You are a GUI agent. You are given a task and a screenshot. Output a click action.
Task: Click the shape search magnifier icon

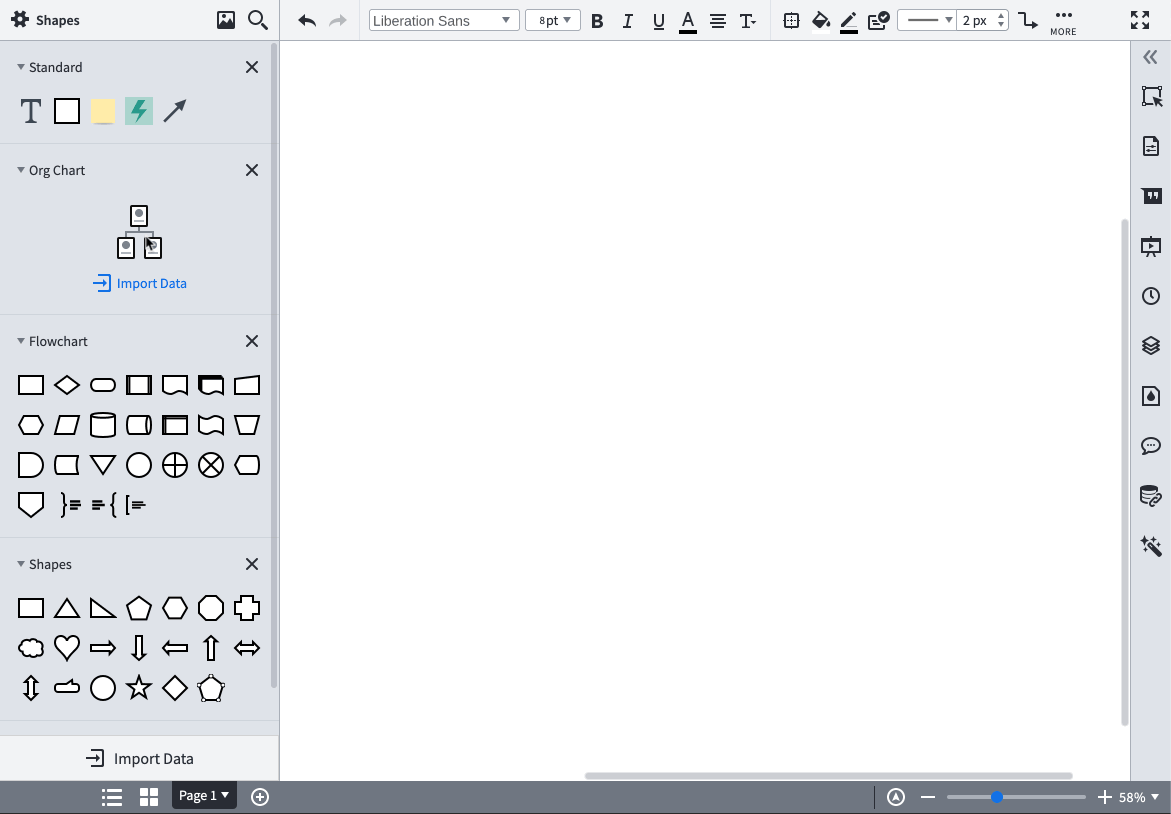[x=258, y=19]
